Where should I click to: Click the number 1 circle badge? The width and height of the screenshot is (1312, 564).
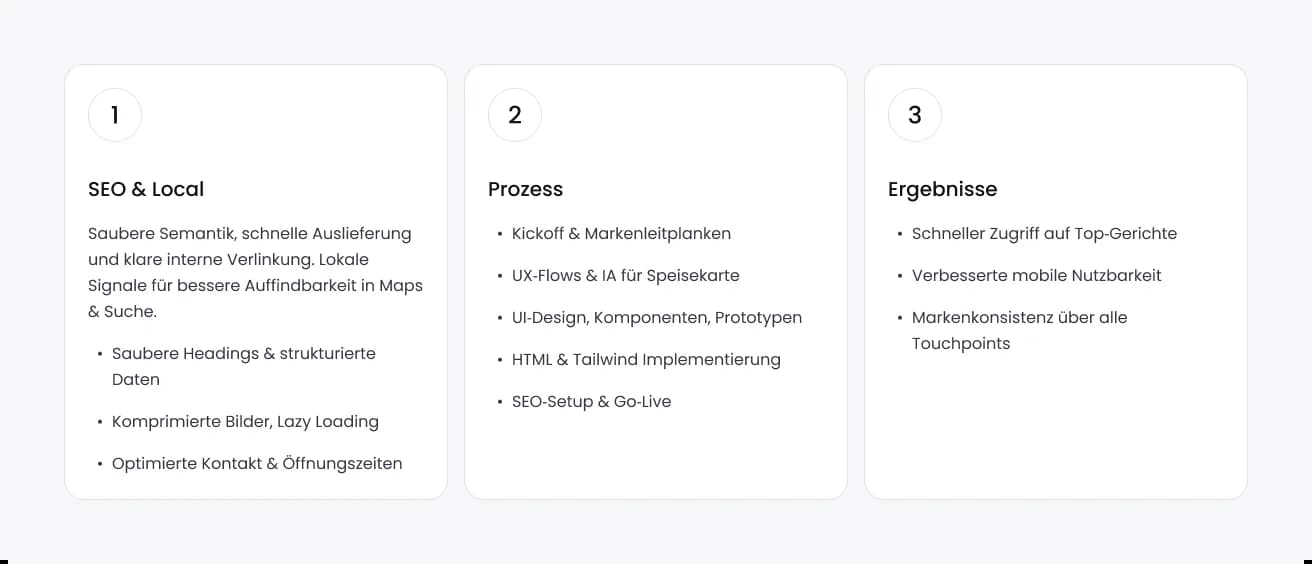[x=115, y=115]
